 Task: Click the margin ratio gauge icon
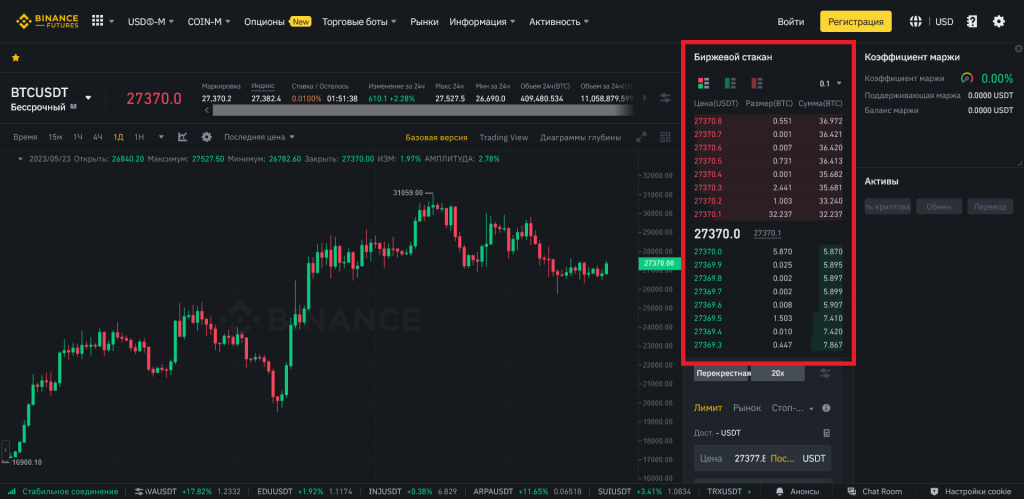click(967, 78)
